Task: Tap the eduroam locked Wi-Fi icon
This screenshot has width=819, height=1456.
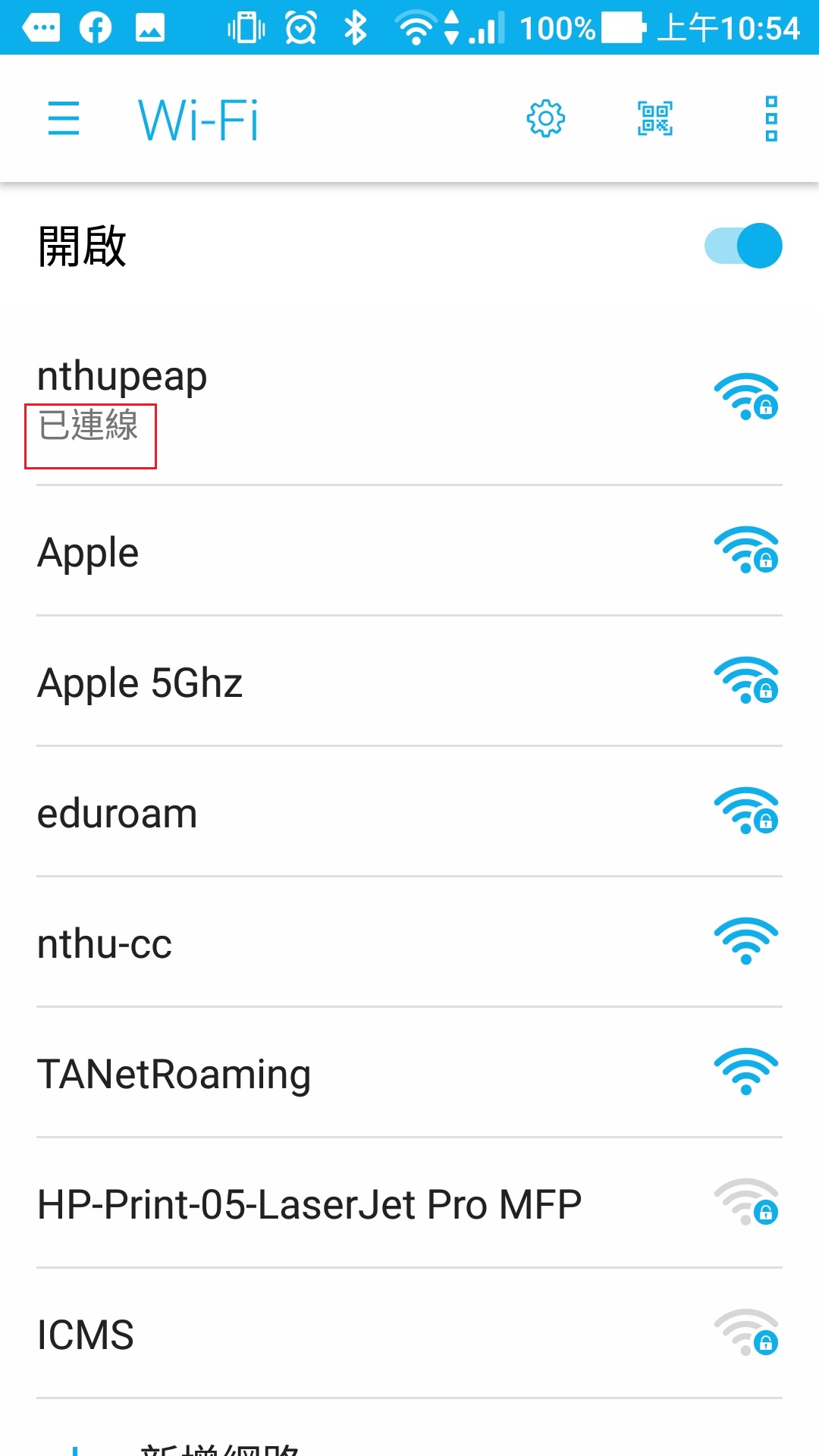Action: click(x=746, y=811)
